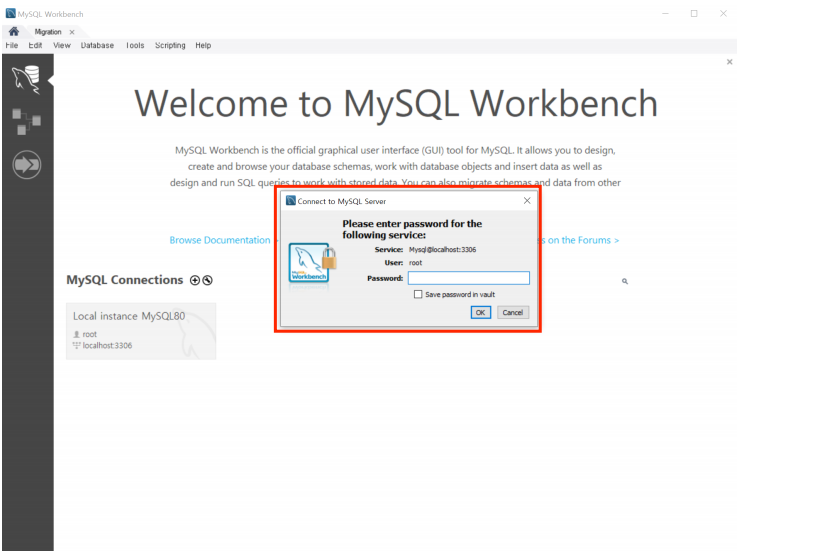The width and height of the screenshot is (814, 551).
Task: Open the Models sidebar icon
Action: pyautogui.click(x=26, y=122)
